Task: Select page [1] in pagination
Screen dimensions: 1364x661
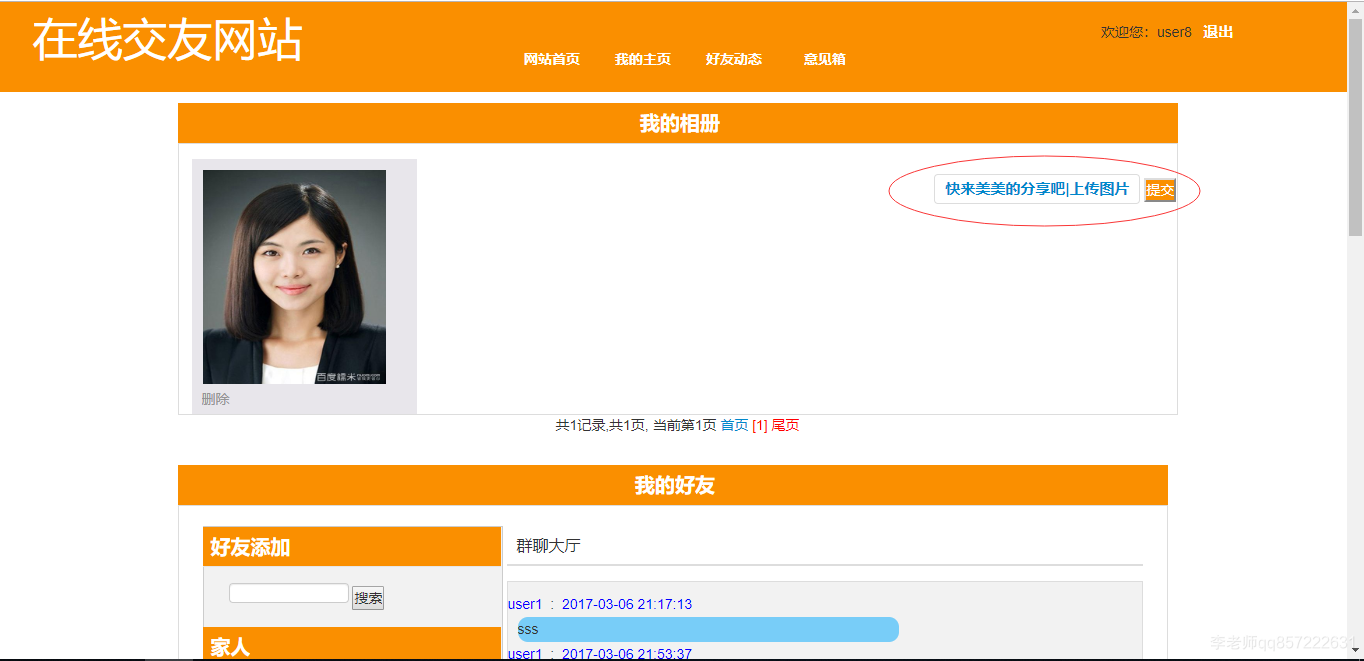Action: tap(760, 424)
